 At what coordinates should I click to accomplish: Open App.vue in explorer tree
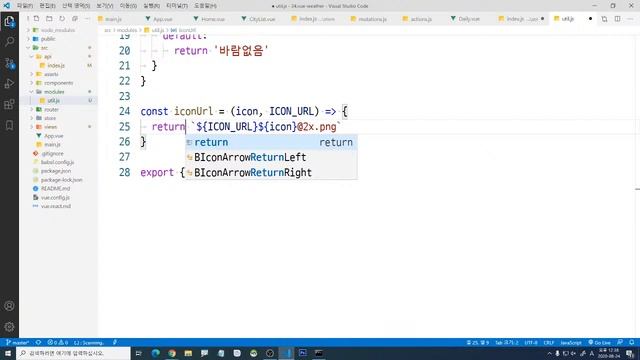pyautogui.click(x=54, y=136)
